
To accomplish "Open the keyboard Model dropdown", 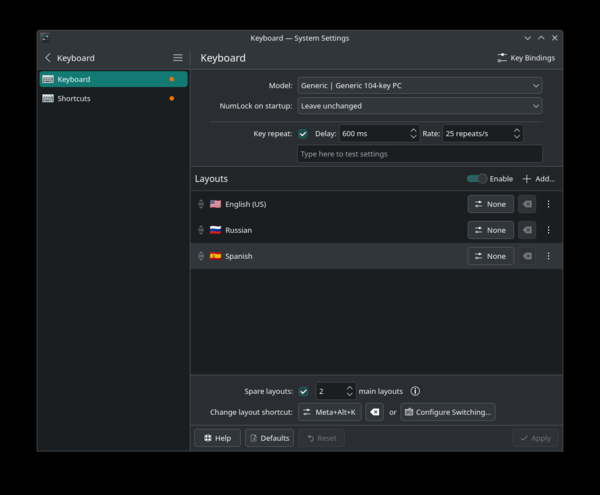I will click(x=419, y=86).
